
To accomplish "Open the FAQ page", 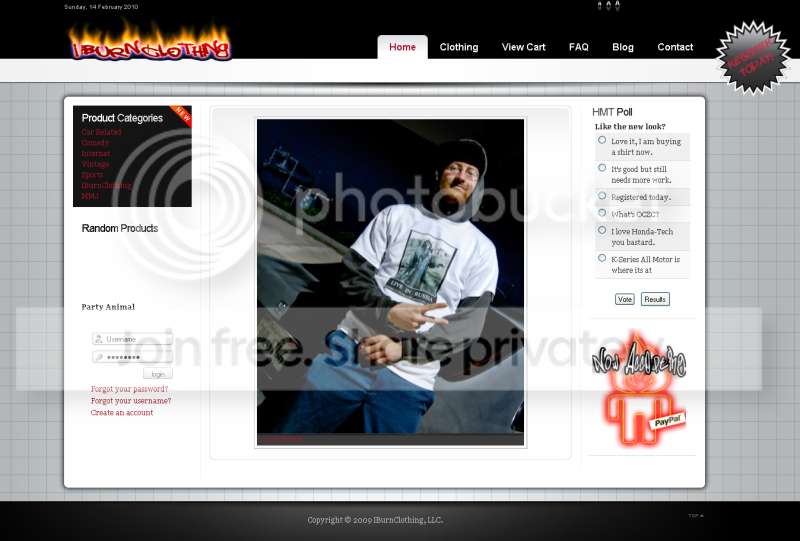I will click(x=579, y=47).
